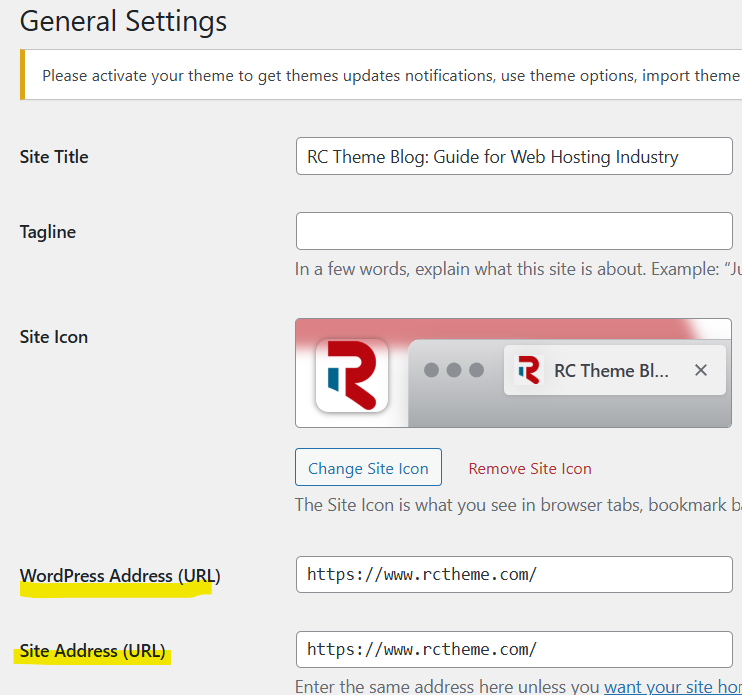Click the Site Address (URL) input field
This screenshot has width=742, height=695.
pyautogui.click(x=514, y=649)
